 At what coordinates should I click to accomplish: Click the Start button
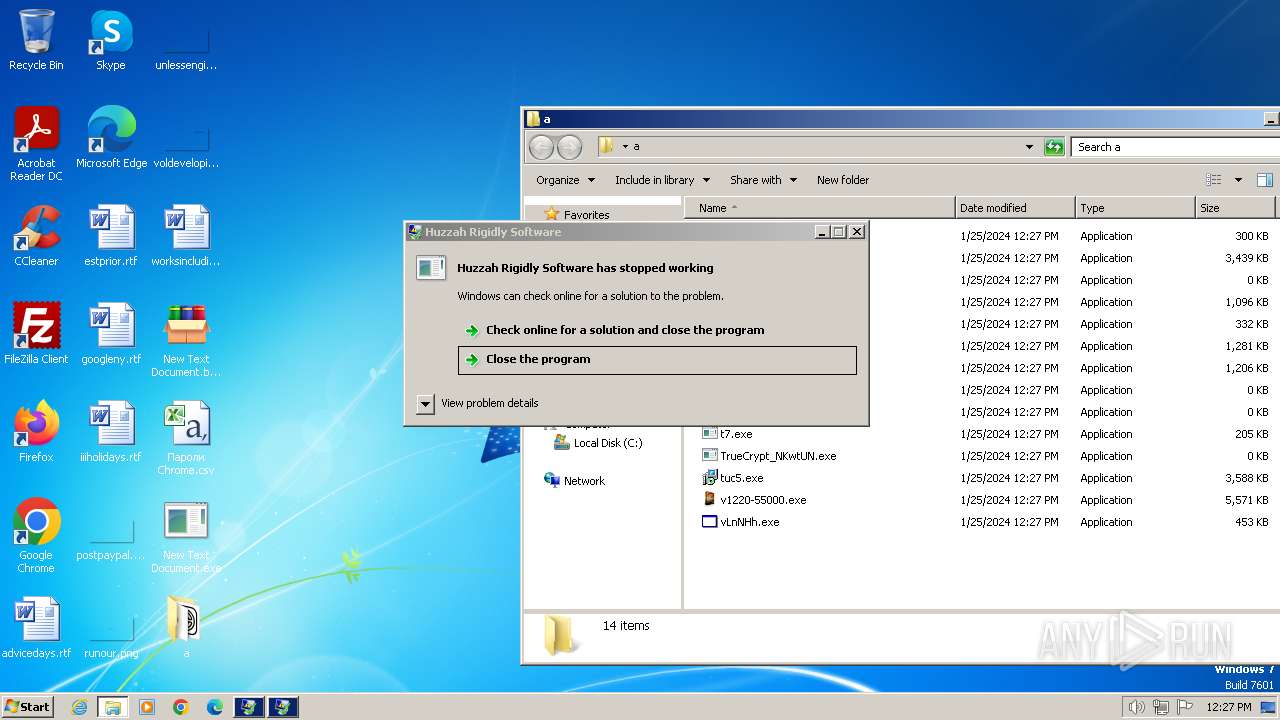coord(28,707)
